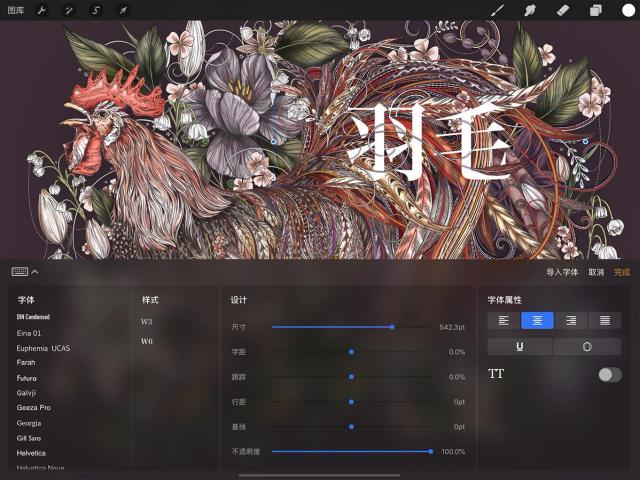Collapse the text panel with chevron

pyautogui.click(x=35, y=271)
